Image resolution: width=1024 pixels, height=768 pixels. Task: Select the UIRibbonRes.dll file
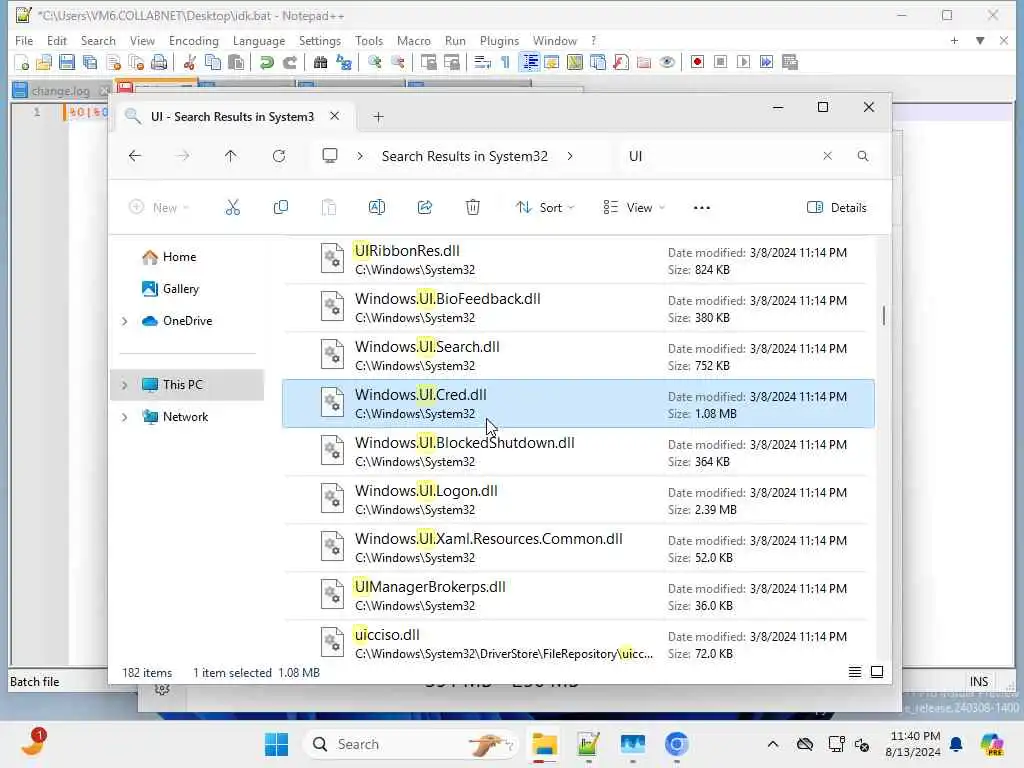(578, 259)
